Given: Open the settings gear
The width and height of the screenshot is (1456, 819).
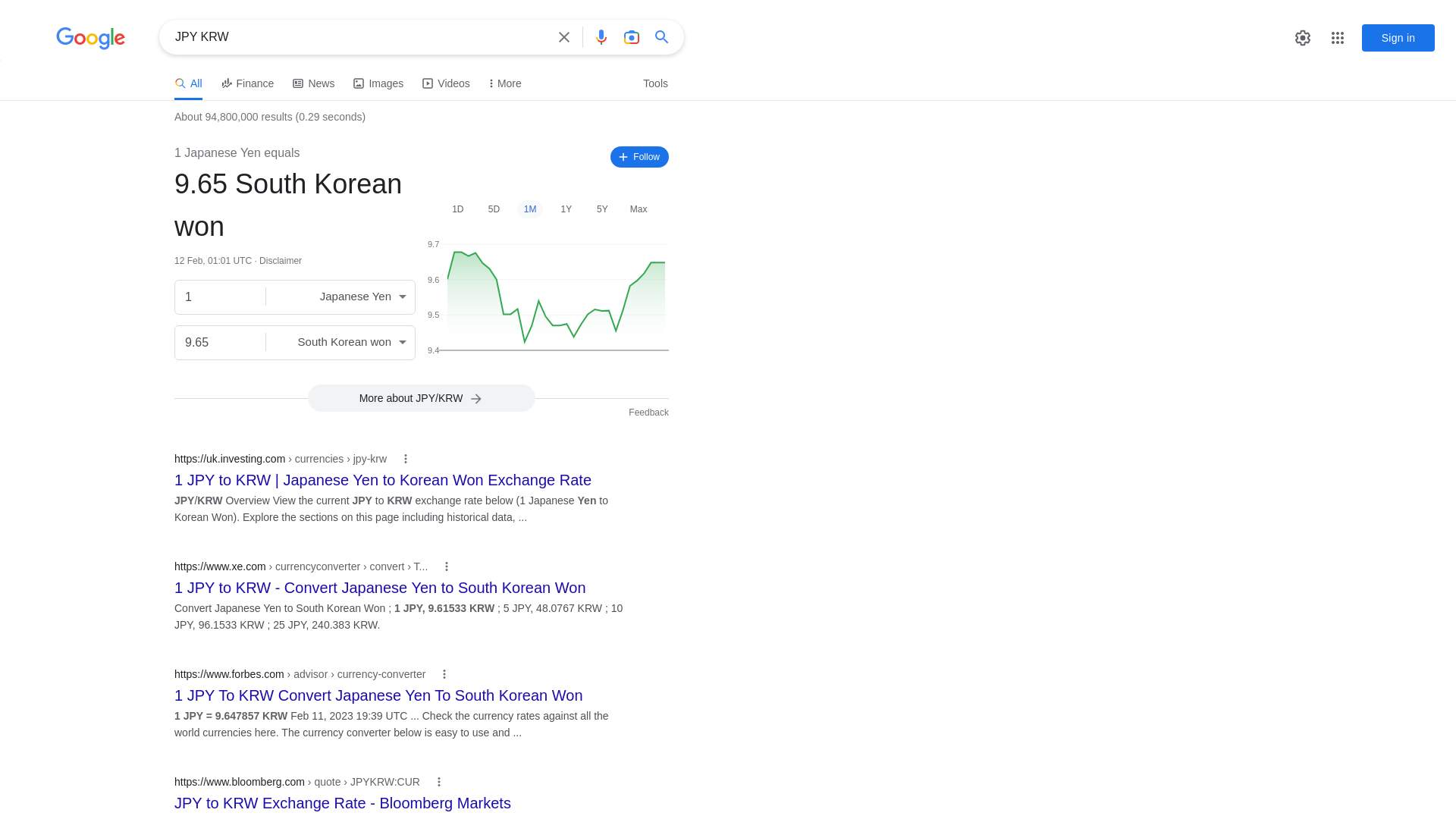Looking at the screenshot, I should [x=1303, y=38].
